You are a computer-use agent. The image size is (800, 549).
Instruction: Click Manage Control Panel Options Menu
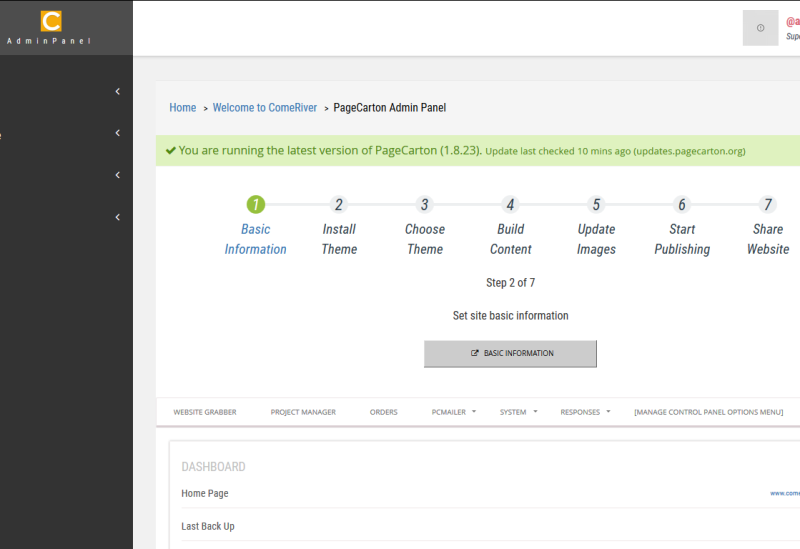pyautogui.click(x=708, y=412)
